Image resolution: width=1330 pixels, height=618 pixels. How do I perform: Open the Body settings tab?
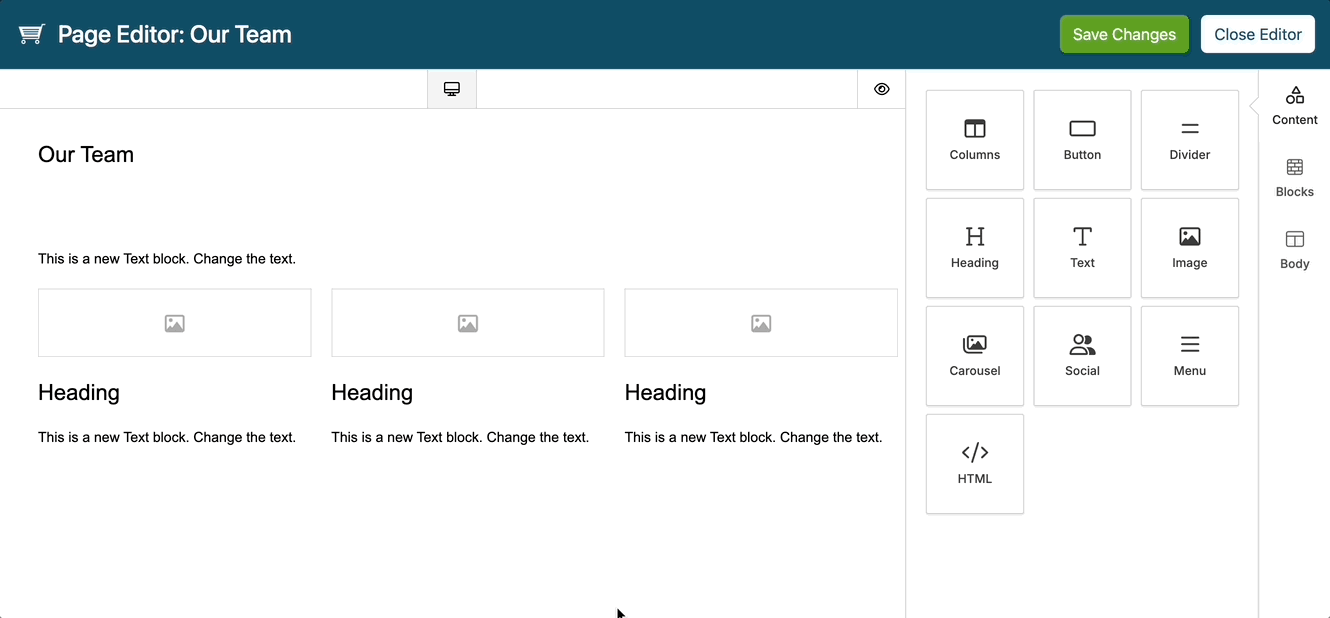pyautogui.click(x=1294, y=250)
